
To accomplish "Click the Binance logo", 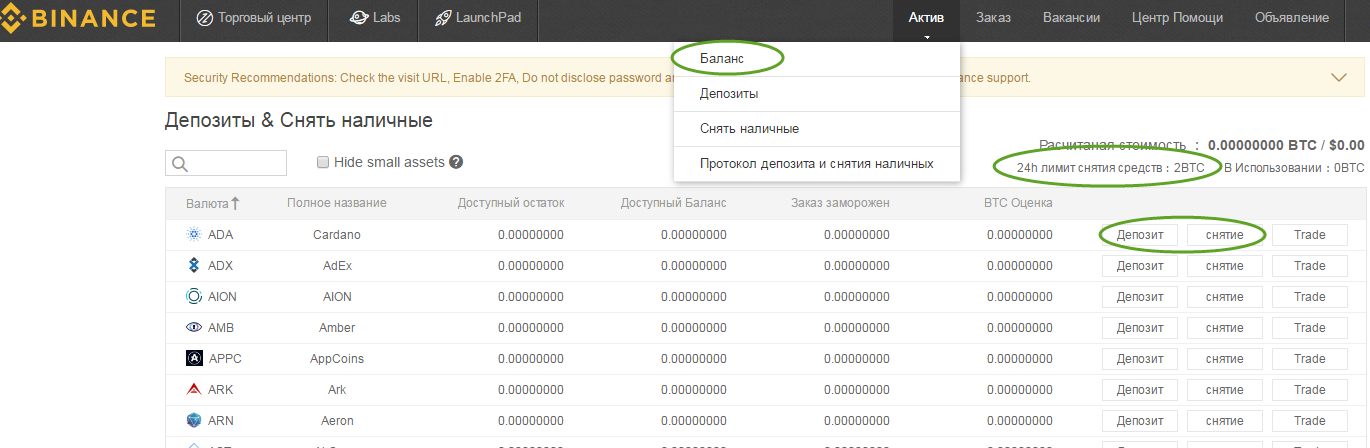I will point(78,19).
